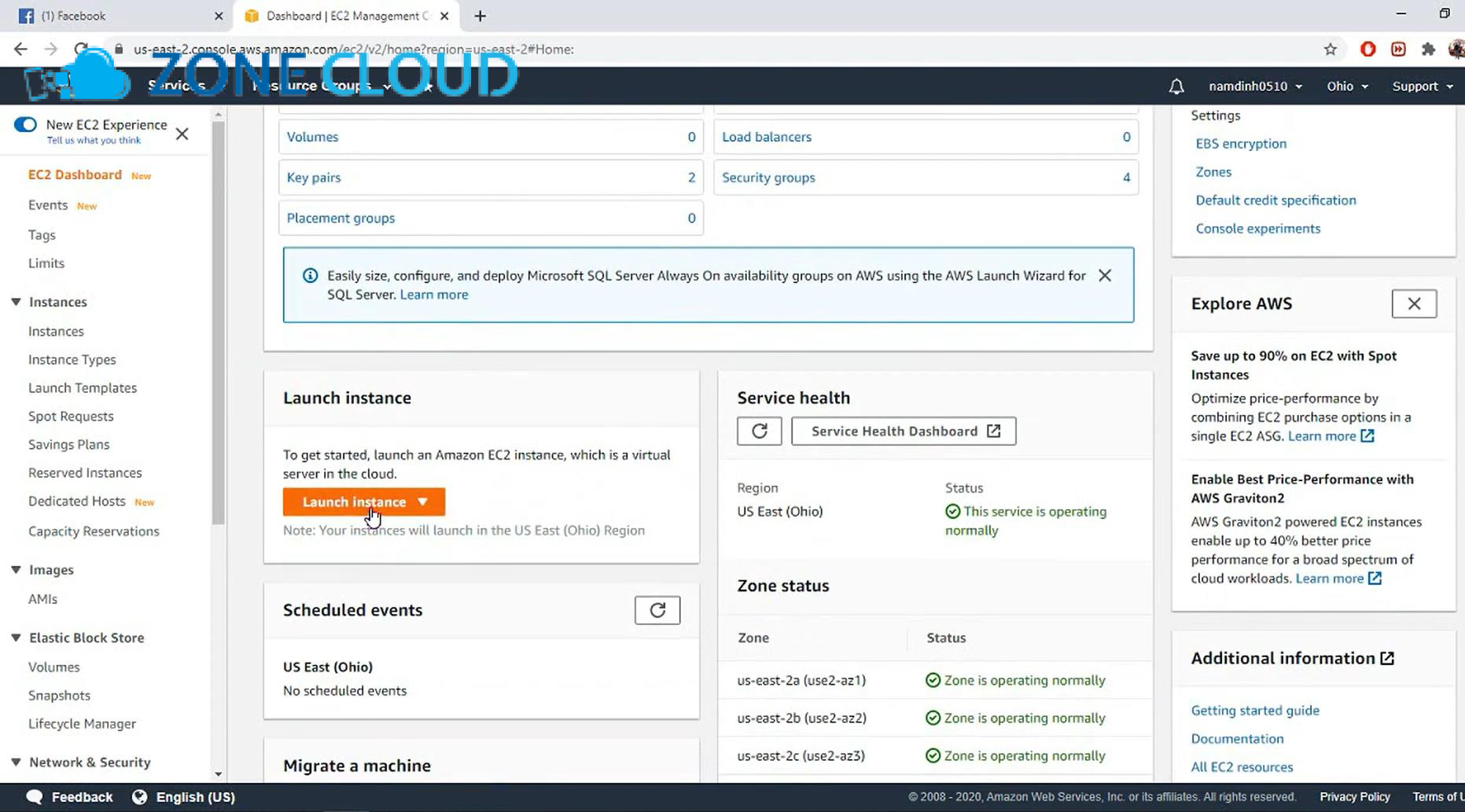1465x812 pixels.
Task: Click the globe icon for English (US)
Action: pos(139,797)
